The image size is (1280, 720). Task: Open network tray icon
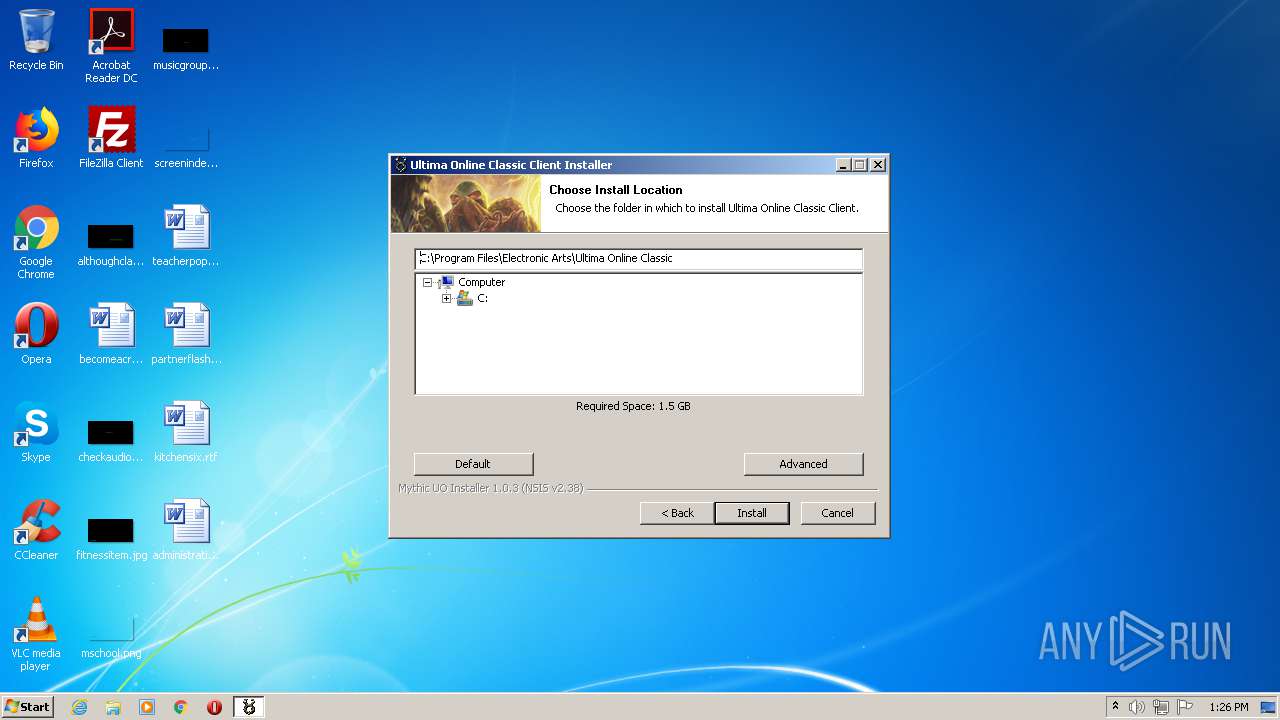pos(1161,707)
